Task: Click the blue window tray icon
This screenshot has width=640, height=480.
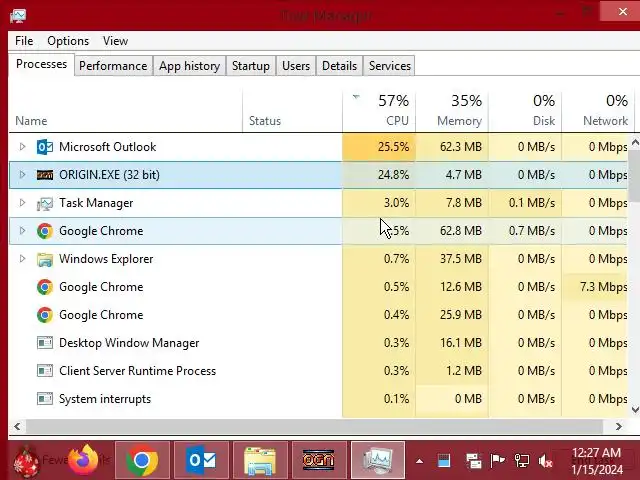Action: point(444,461)
